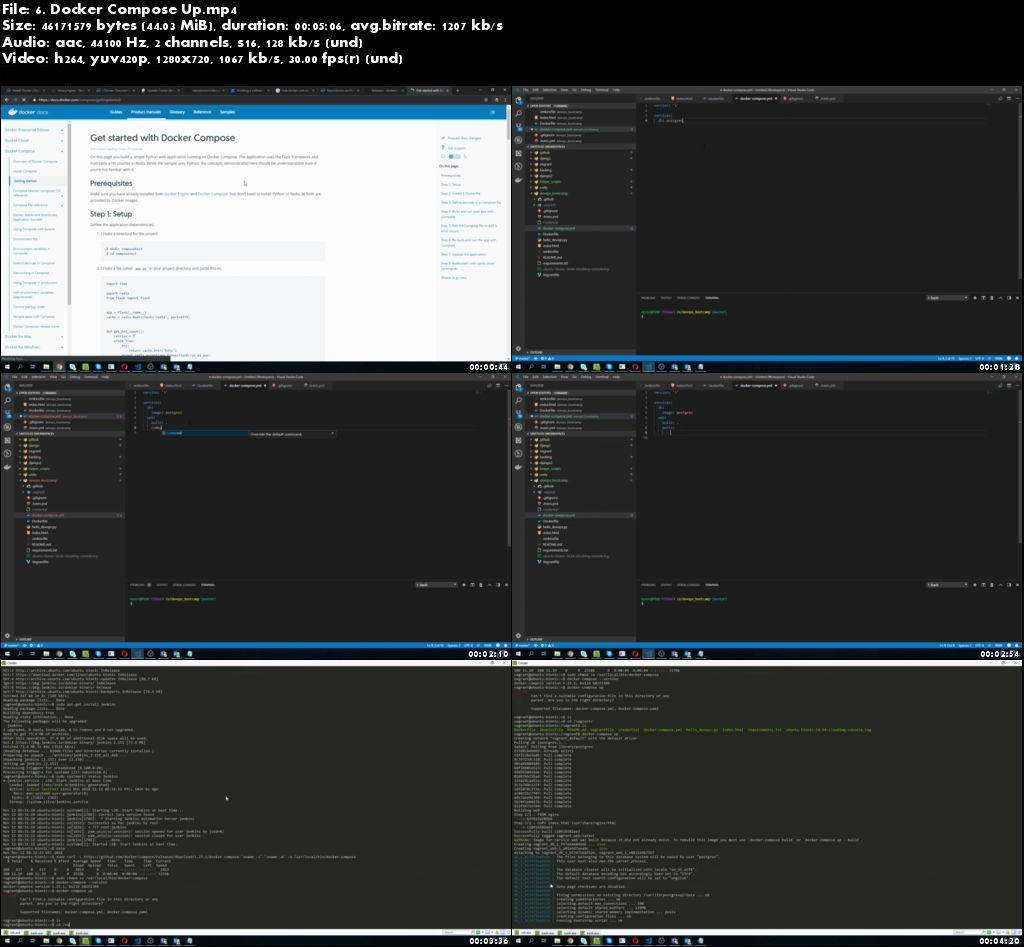
Task: Follow the Docker Engine link under Prerequisites
Action: coord(175,193)
